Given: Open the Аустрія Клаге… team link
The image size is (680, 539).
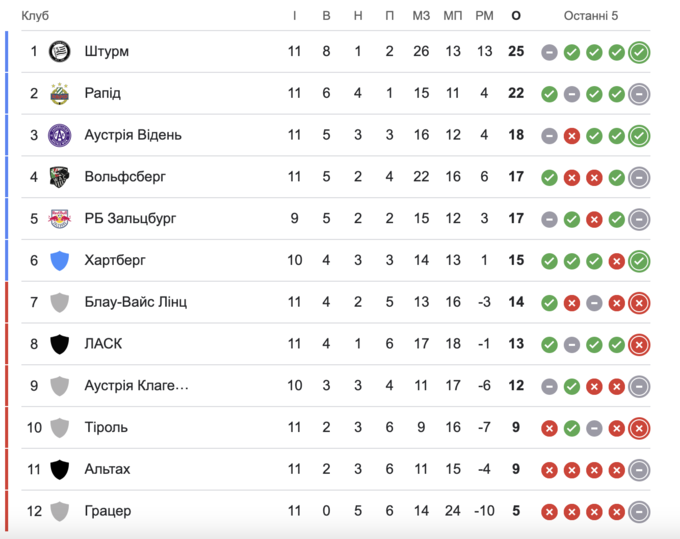Looking at the screenshot, I should pyautogui.click(x=136, y=386).
